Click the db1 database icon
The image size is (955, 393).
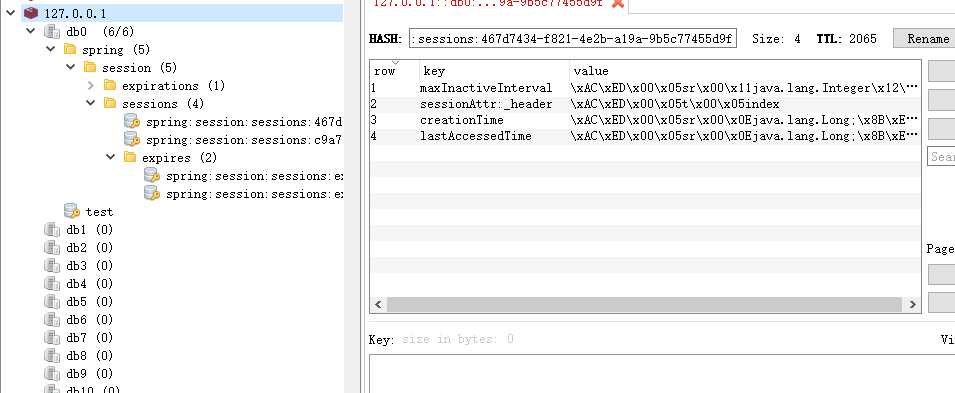[x=52, y=230]
